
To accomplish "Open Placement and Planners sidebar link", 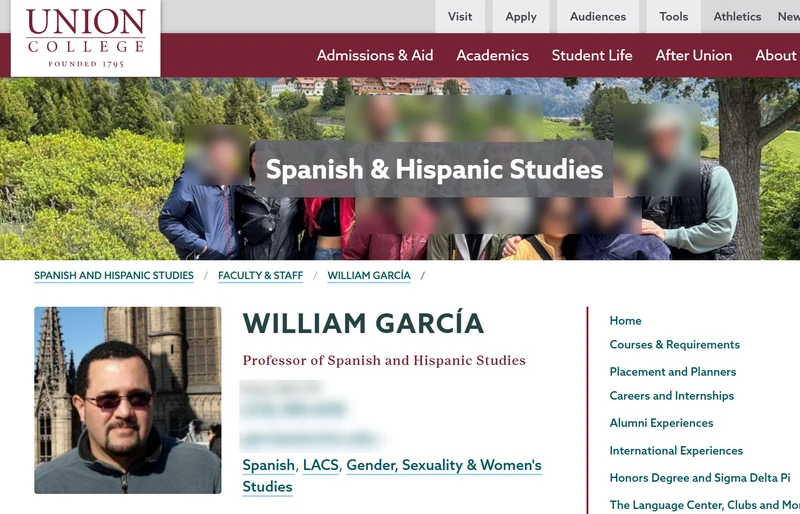I will pos(672,372).
